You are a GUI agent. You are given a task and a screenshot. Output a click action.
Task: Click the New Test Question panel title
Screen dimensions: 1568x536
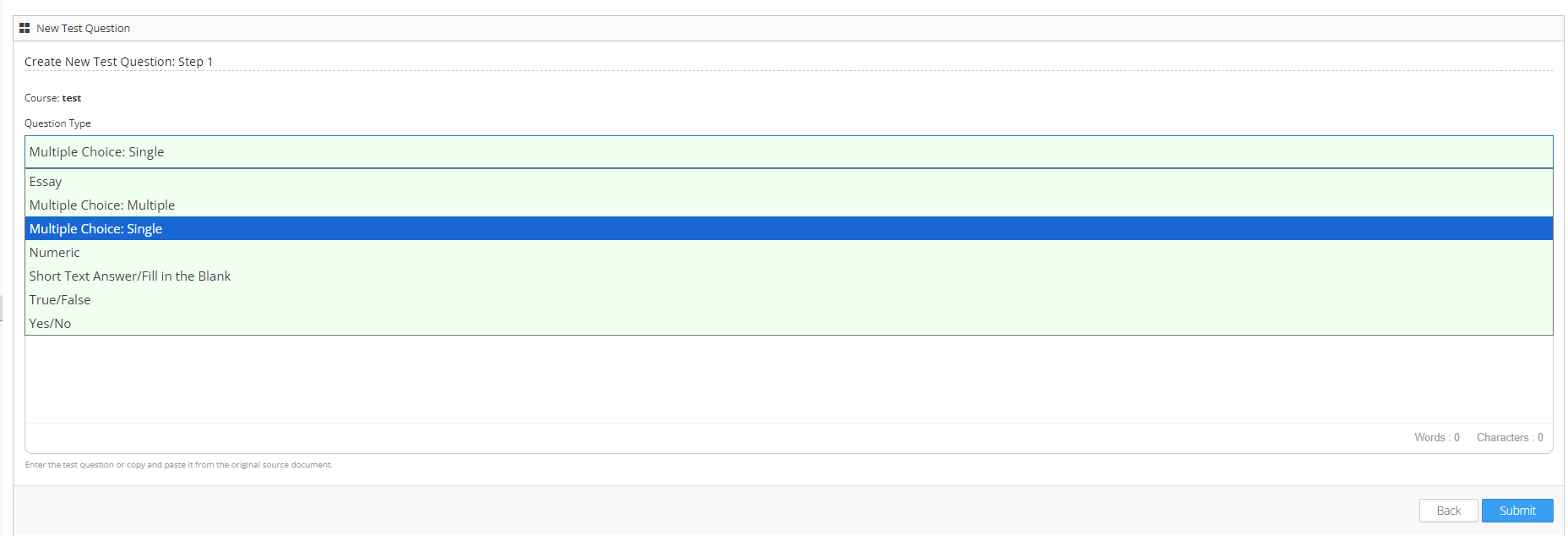point(83,29)
